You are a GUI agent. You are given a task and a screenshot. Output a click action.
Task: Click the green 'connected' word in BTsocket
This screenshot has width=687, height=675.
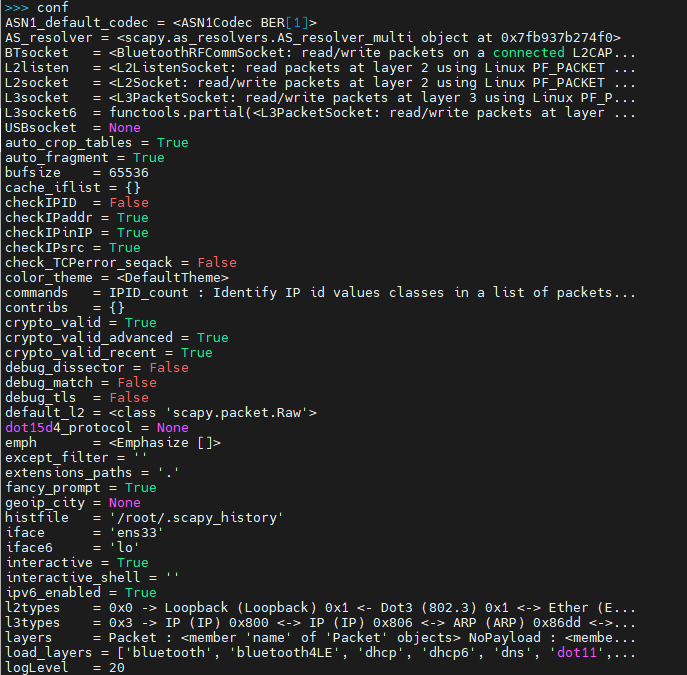click(528, 53)
